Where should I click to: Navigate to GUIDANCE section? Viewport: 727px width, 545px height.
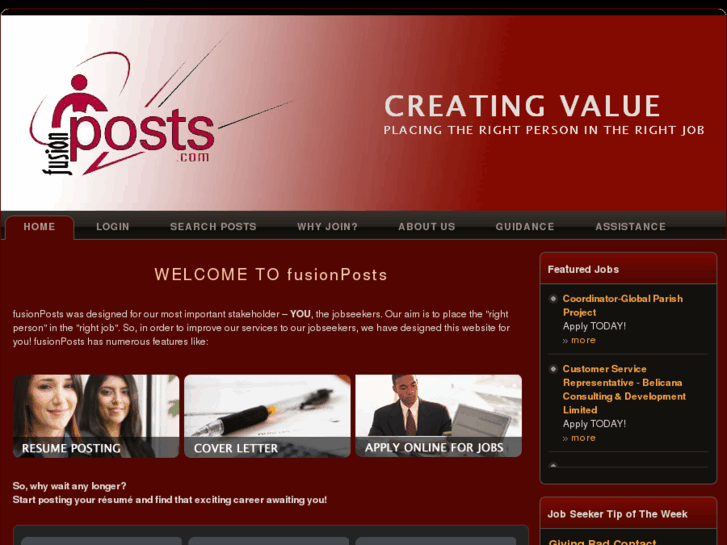click(x=525, y=227)
